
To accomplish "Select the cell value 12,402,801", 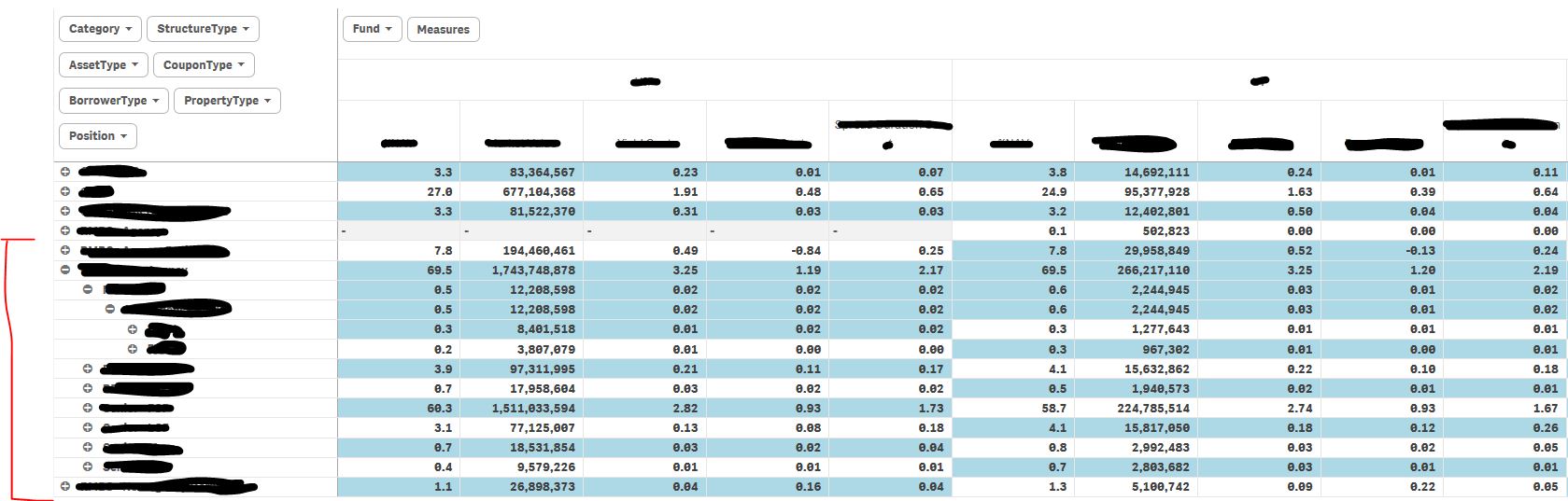I will pyautogui.click(x=1136, y=212).
